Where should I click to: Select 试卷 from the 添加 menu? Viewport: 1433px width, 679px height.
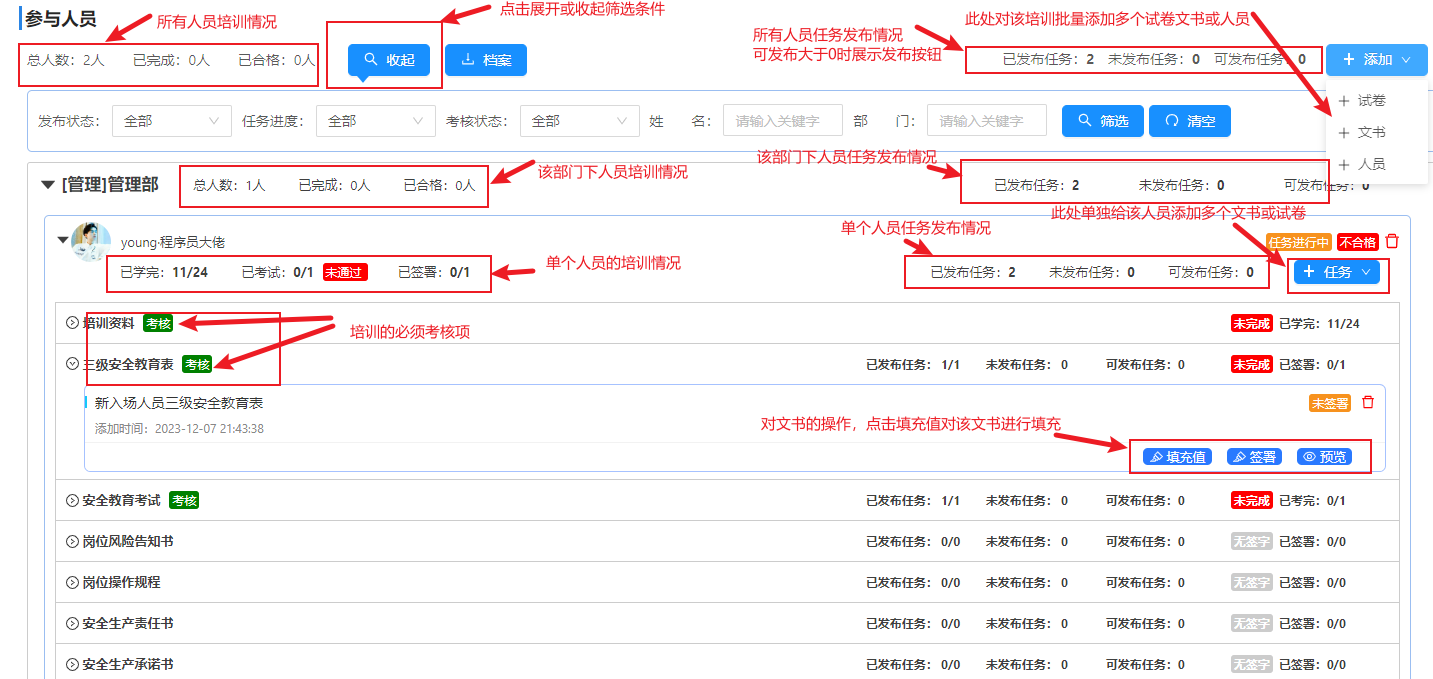(x=1371, y=101)
